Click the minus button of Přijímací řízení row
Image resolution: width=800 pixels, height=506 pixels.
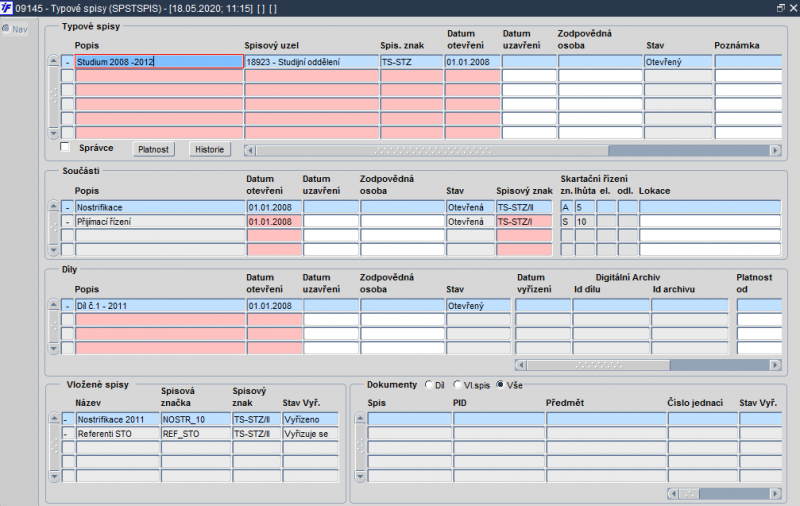(x=67, y=221)
